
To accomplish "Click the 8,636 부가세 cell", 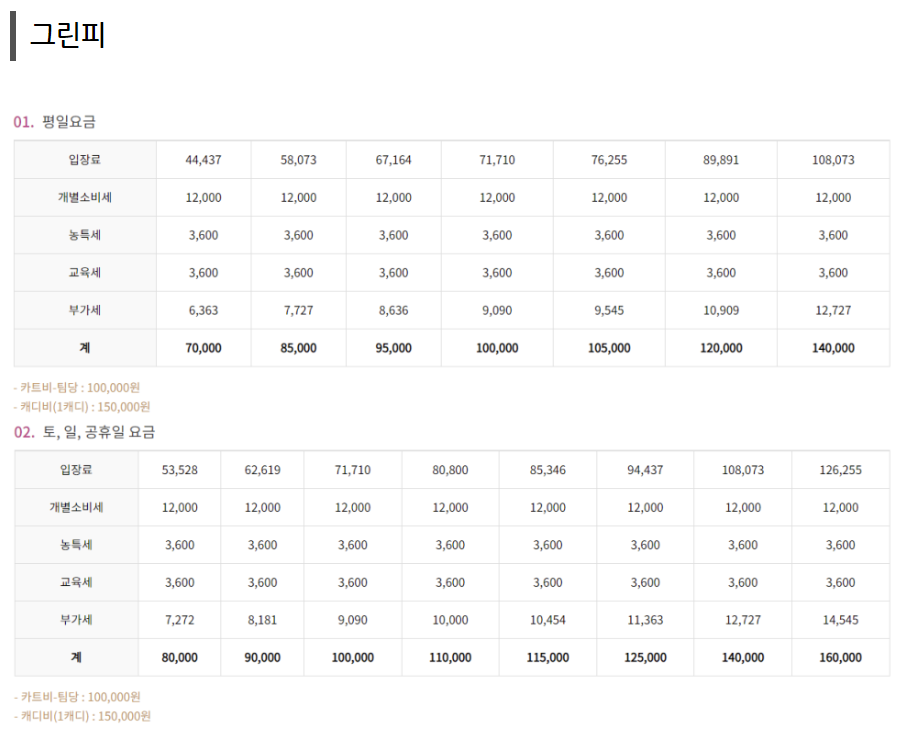I will 393,310.
